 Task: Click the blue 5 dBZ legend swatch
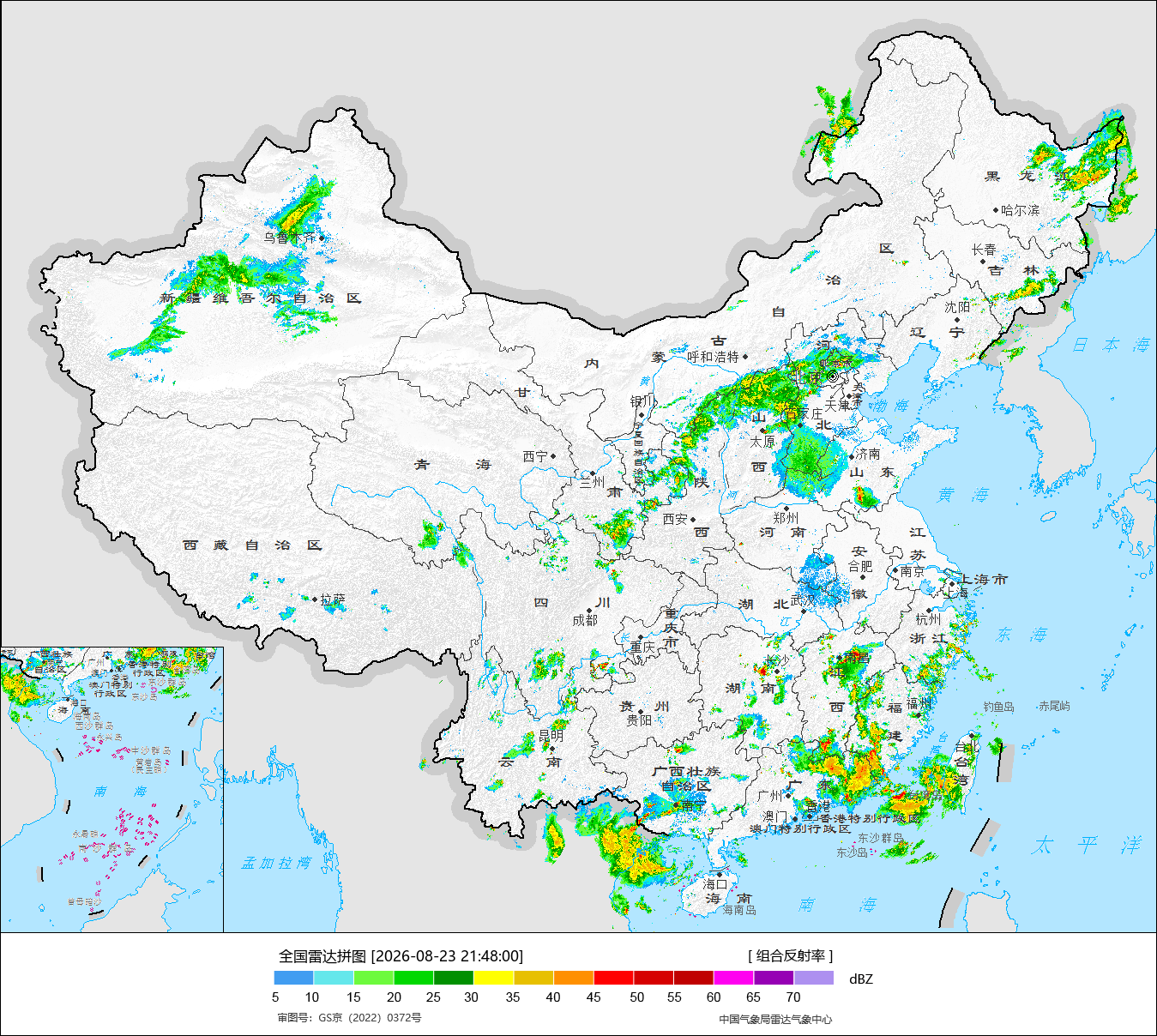293,978
